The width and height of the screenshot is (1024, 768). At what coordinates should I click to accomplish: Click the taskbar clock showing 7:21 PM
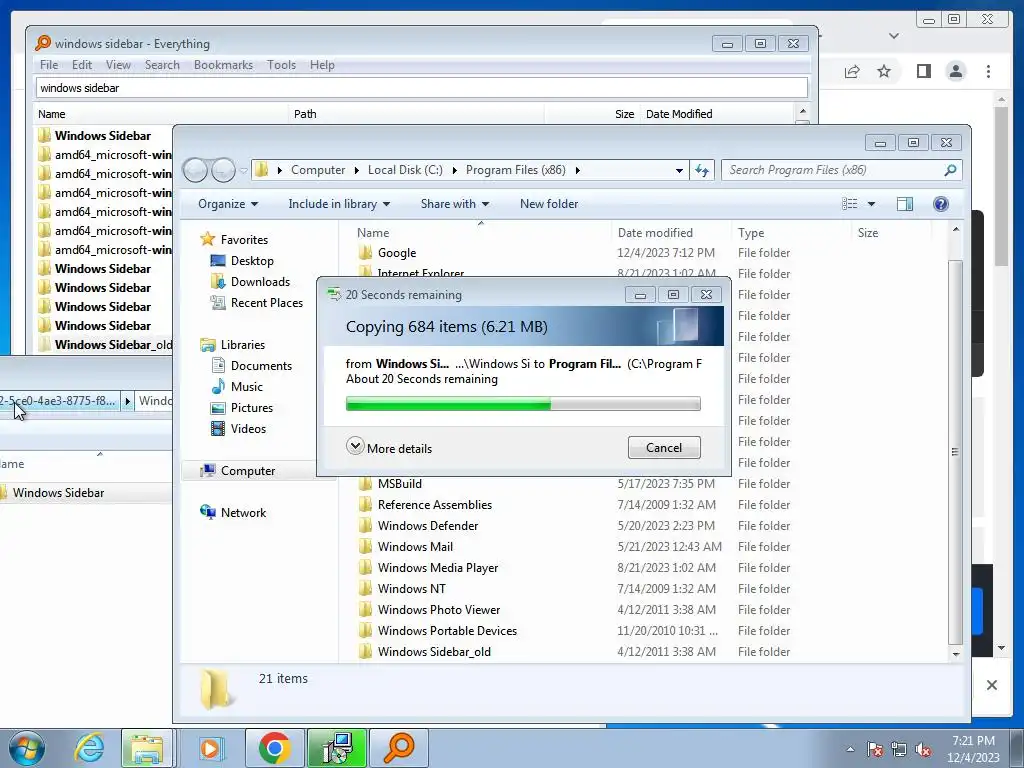click(973, 748)
